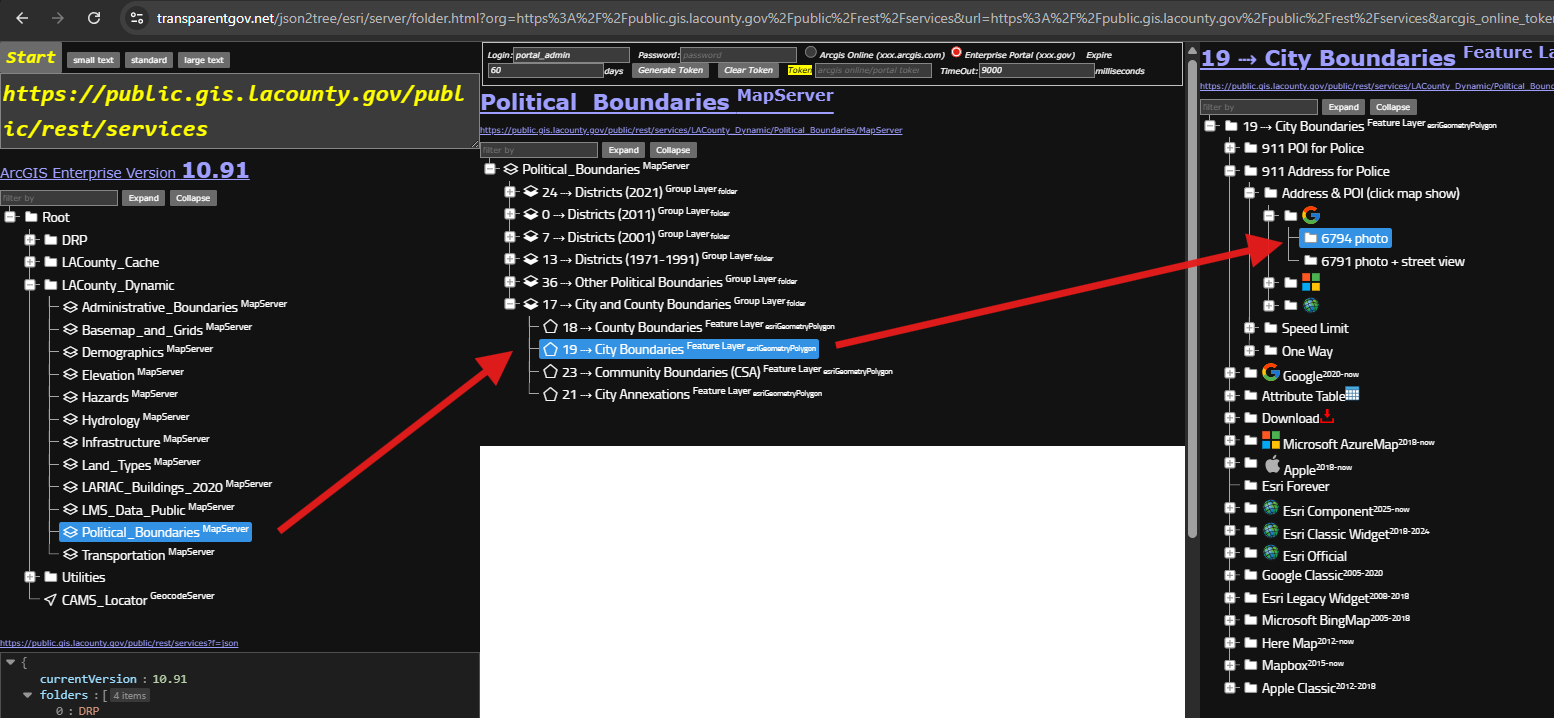1554x718 pixels.
Task: Select the Arcgis Online radio button
Action: pyautogui.click(x=811, y=53)
